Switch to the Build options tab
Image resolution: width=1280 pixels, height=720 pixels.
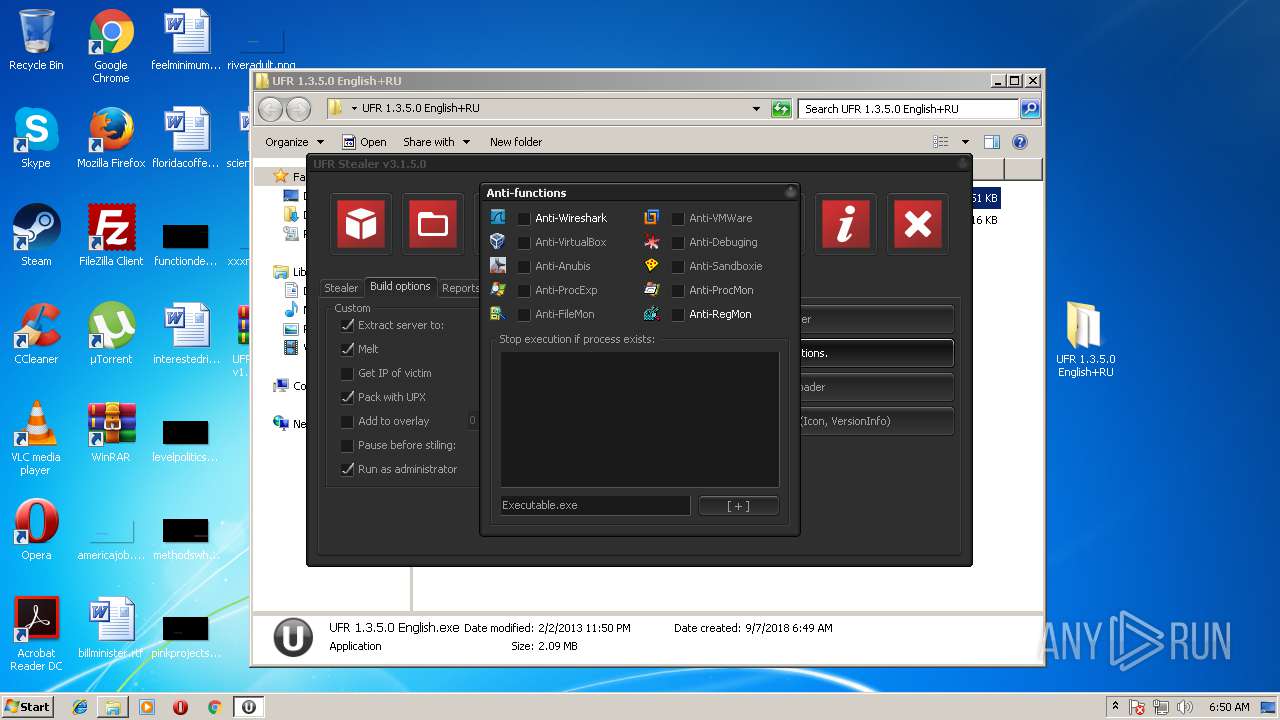click(400, 287)
